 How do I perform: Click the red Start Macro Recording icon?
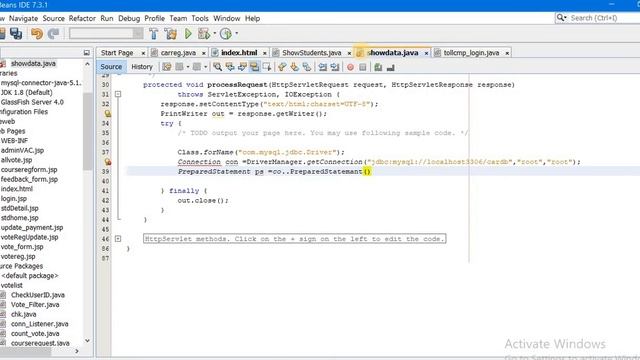click(x=350, y=67)
